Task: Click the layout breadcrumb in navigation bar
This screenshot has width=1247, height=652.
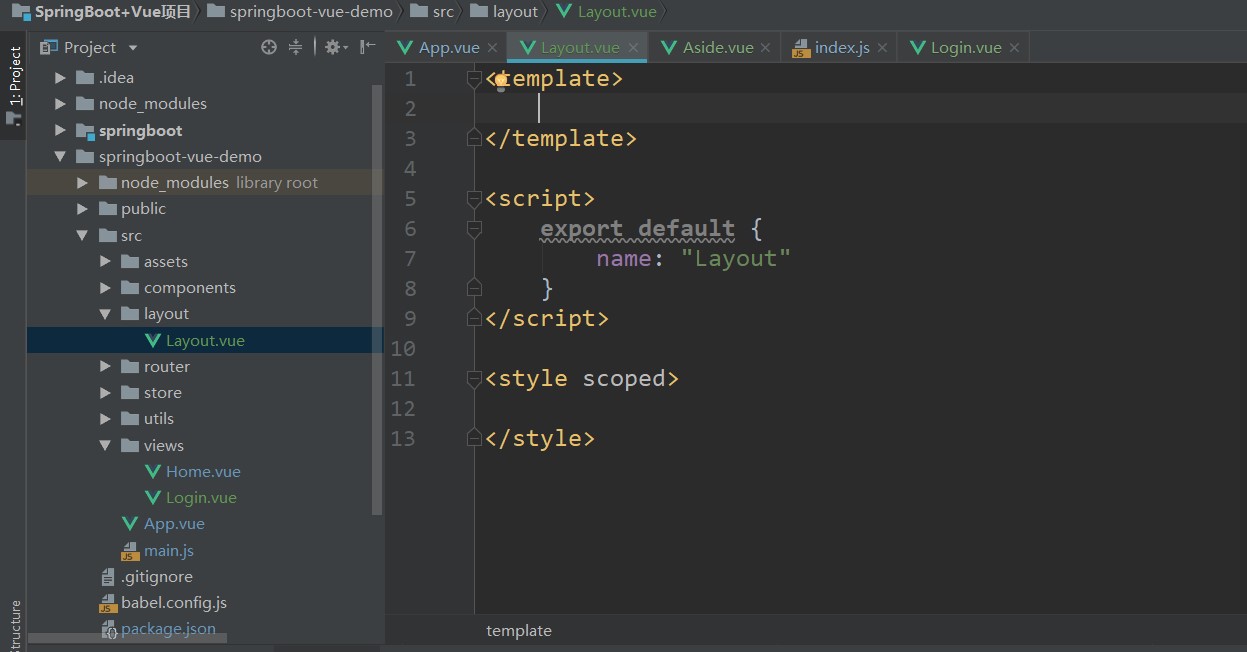Action: [x=504, y=12]
